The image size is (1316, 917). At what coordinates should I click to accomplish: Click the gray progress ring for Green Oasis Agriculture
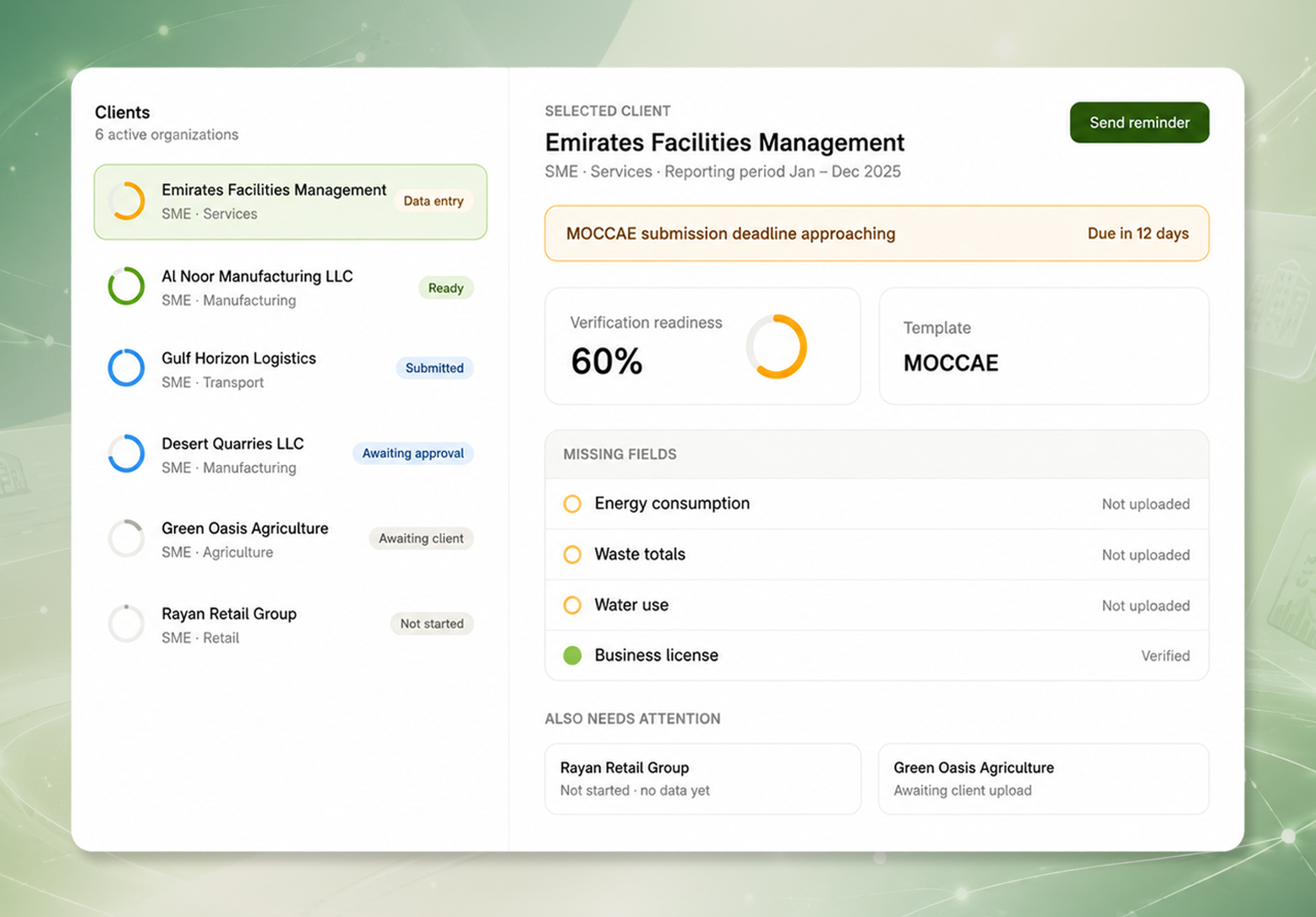click(x=127, y=538)
